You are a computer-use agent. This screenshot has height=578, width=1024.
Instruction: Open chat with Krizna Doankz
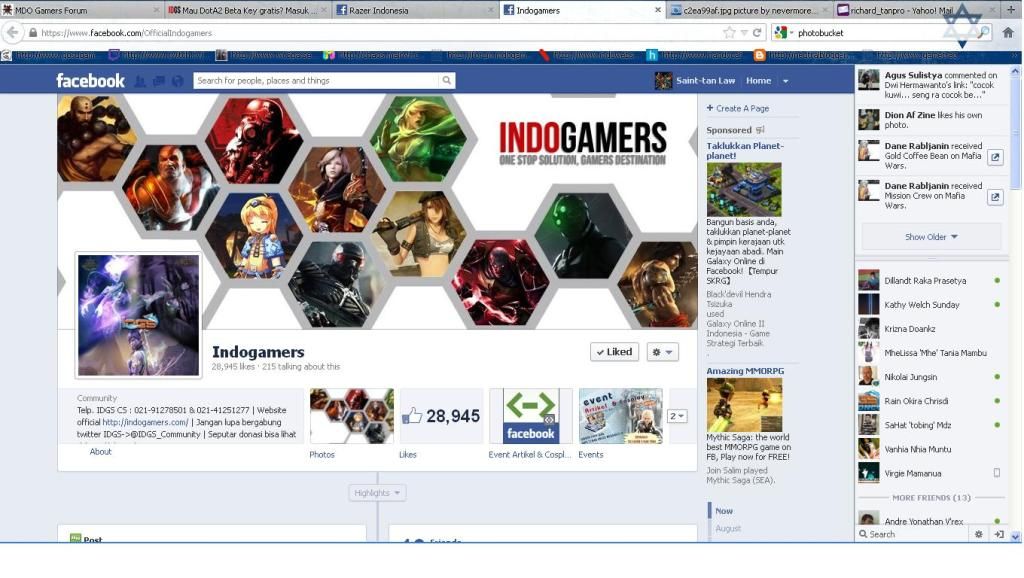(930, 329)
